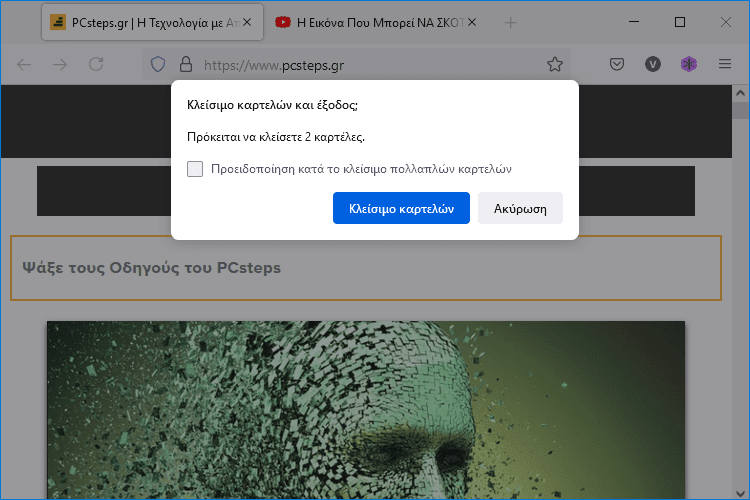Click the scrollbar up arrow
This screenshot has height=500, width=750.
(x=740, y=93)
